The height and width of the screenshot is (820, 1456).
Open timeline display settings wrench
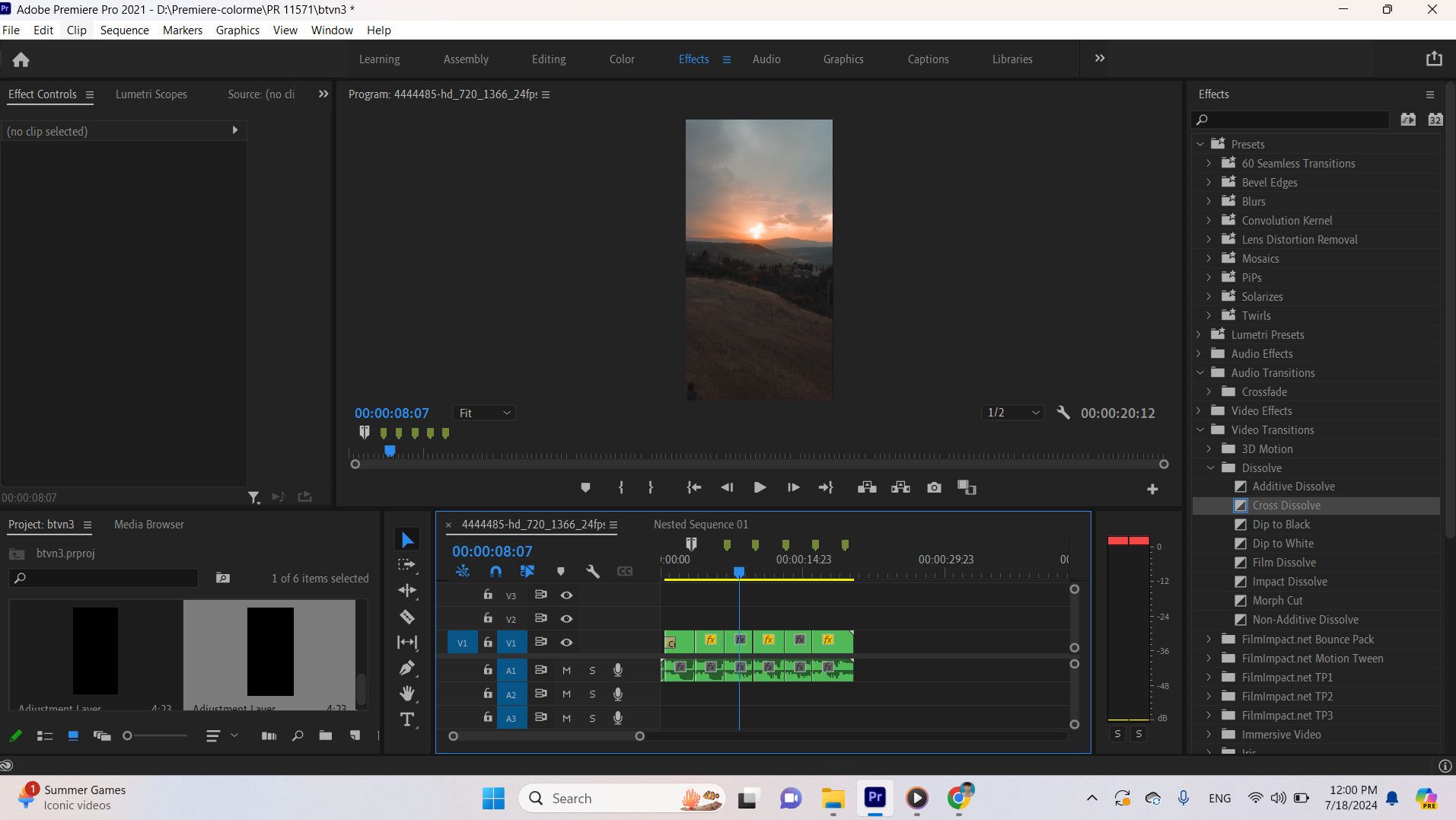(x=592, y=571)
